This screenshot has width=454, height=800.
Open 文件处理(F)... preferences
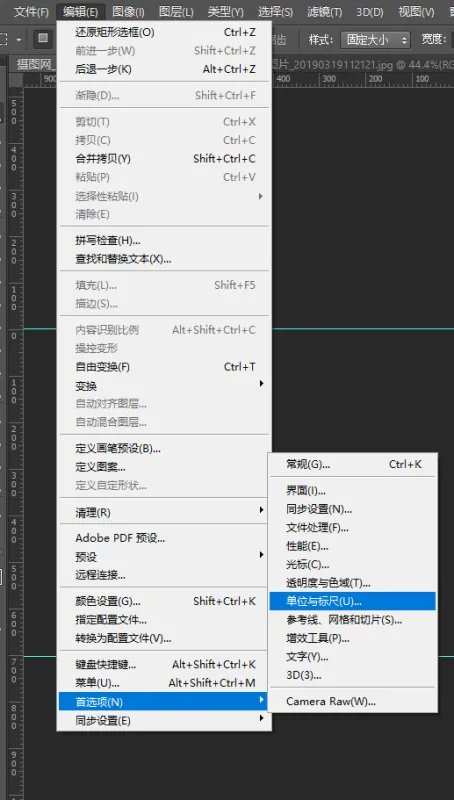[x=352, y=528]
